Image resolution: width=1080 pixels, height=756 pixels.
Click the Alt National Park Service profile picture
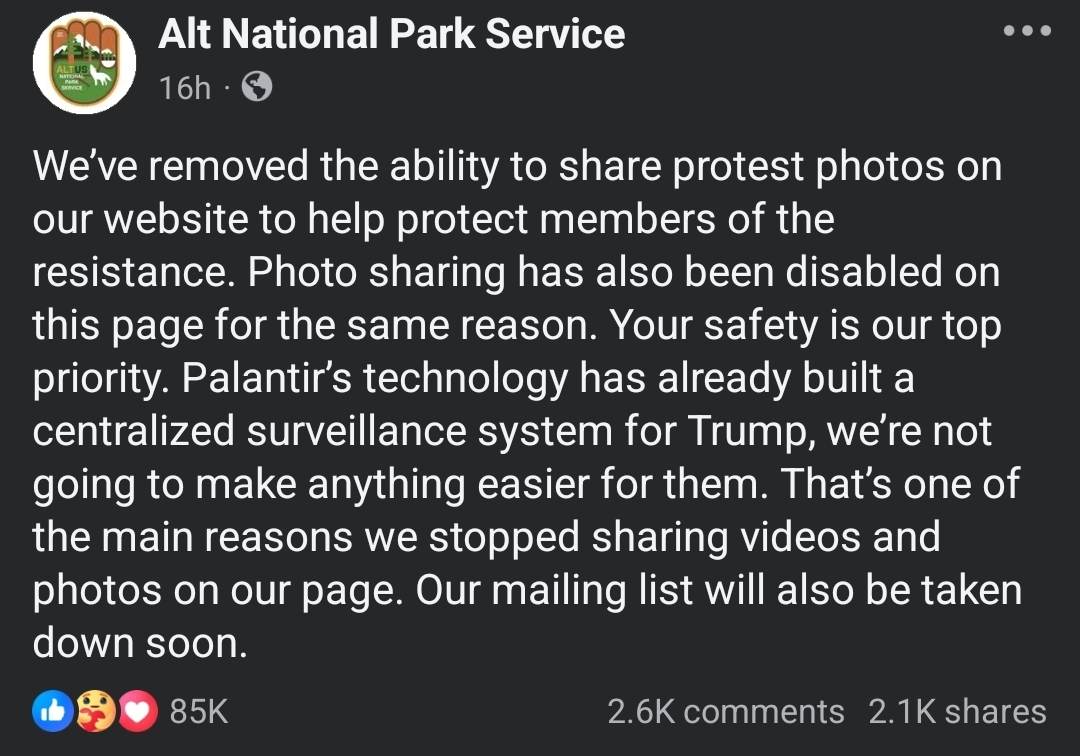[84, 63]
